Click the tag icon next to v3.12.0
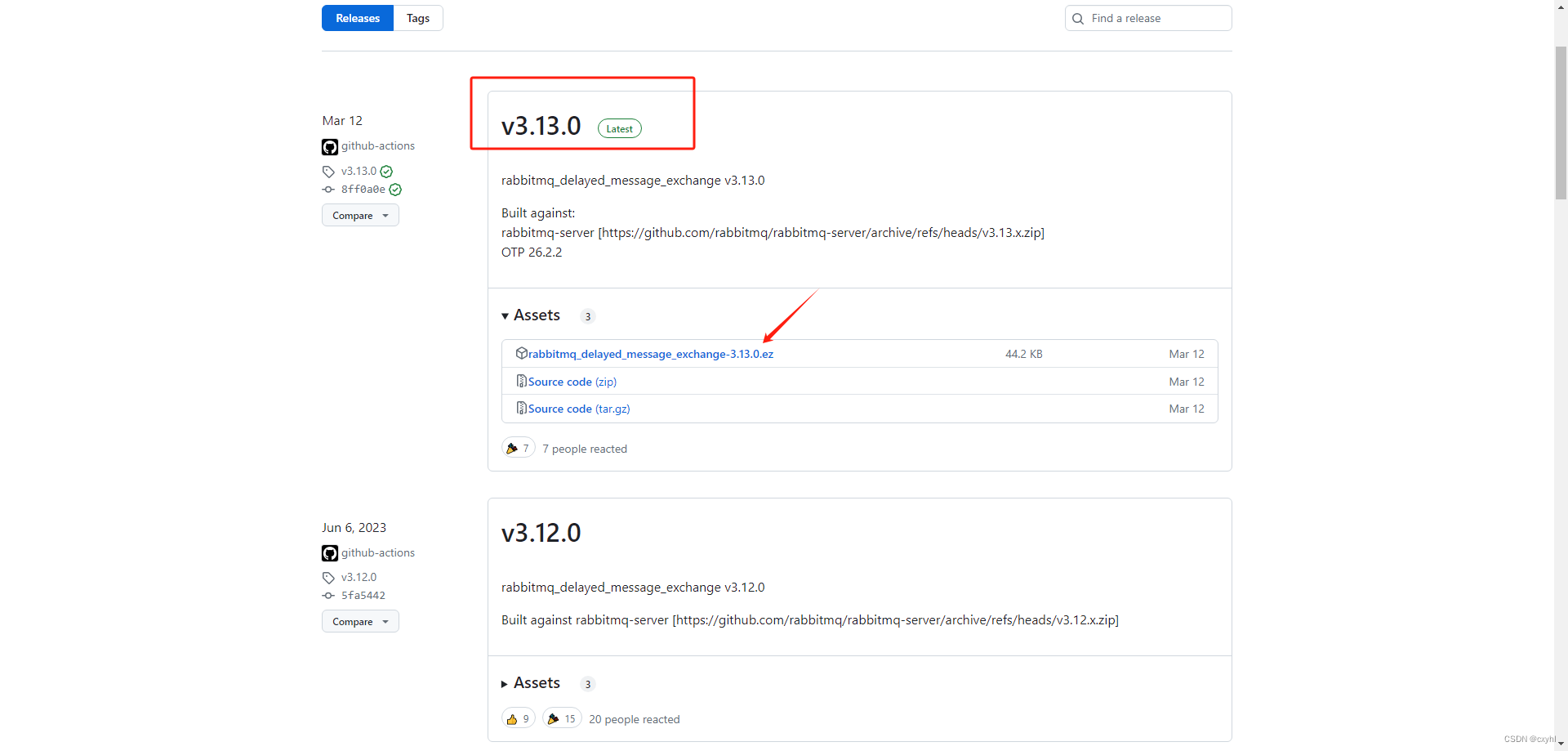 (328, 578)
